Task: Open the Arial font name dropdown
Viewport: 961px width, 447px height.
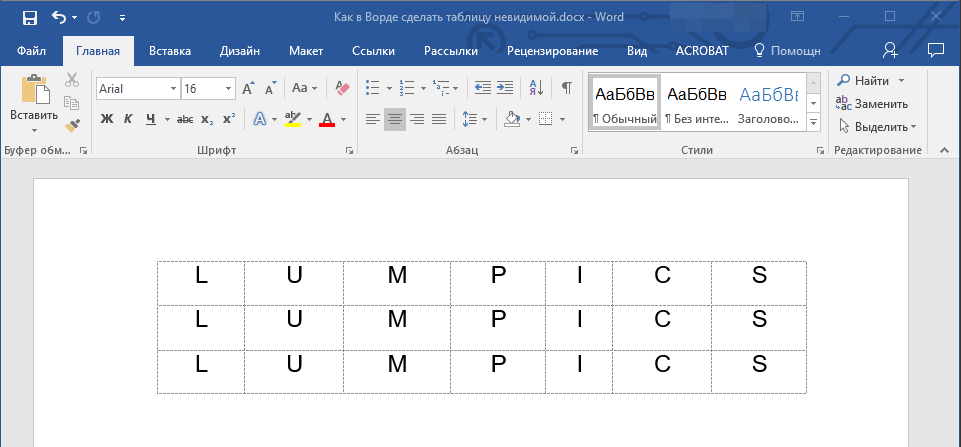Action: [173, 89]
